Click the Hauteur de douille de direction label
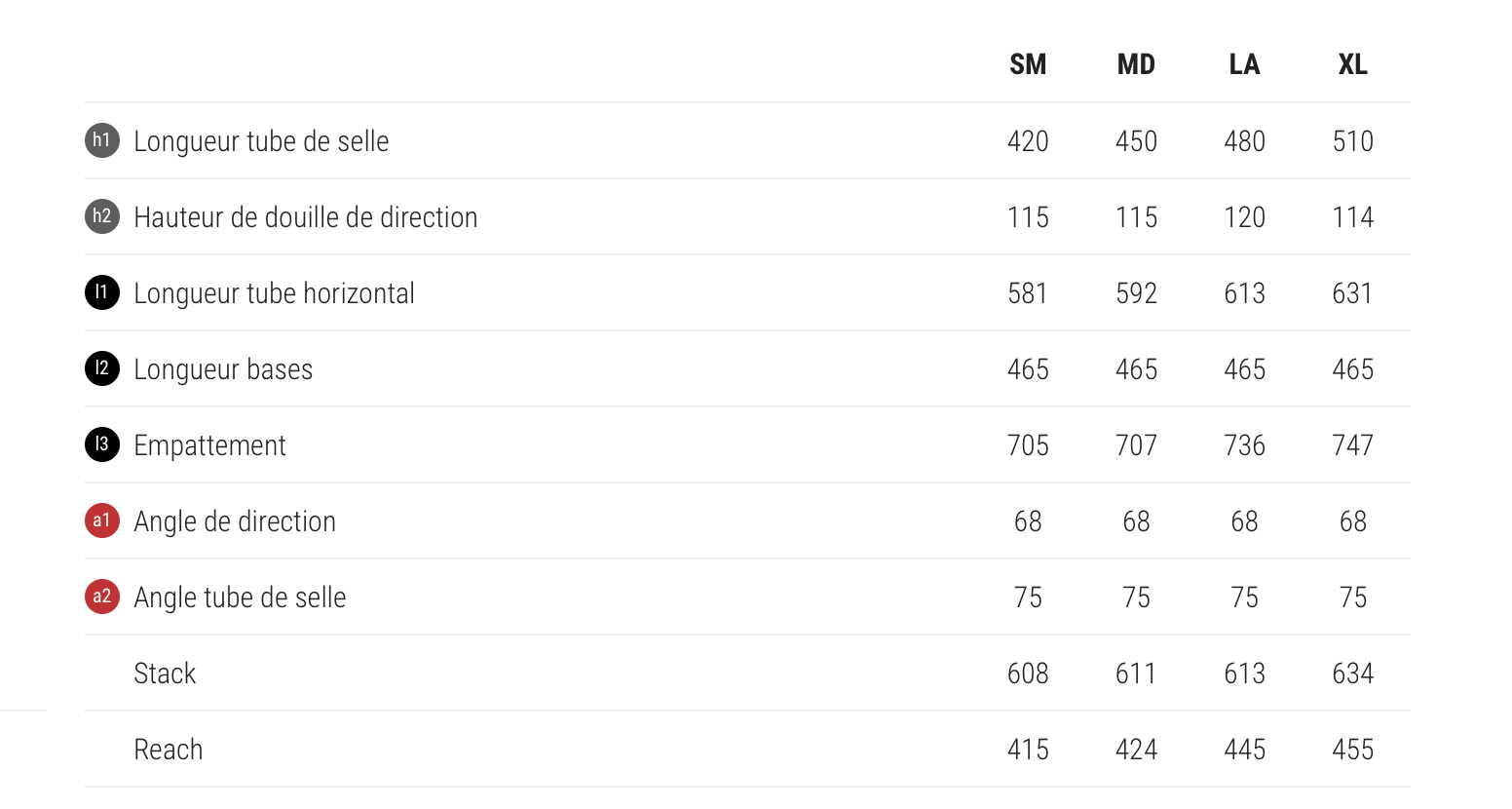Viewport: 1512px width, 809px height. pos(306,217)
